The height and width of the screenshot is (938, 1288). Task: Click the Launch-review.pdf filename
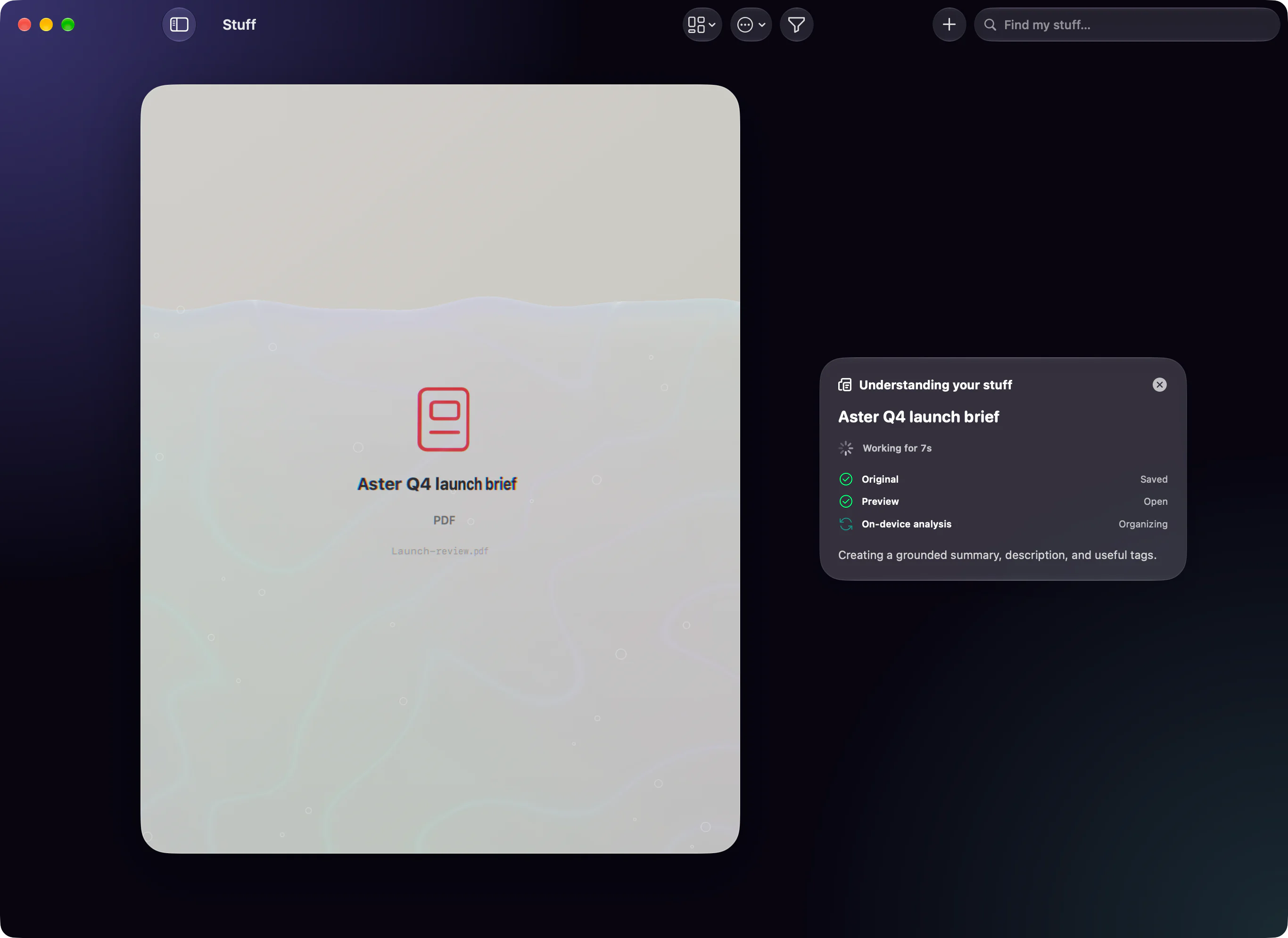point(439,551)
